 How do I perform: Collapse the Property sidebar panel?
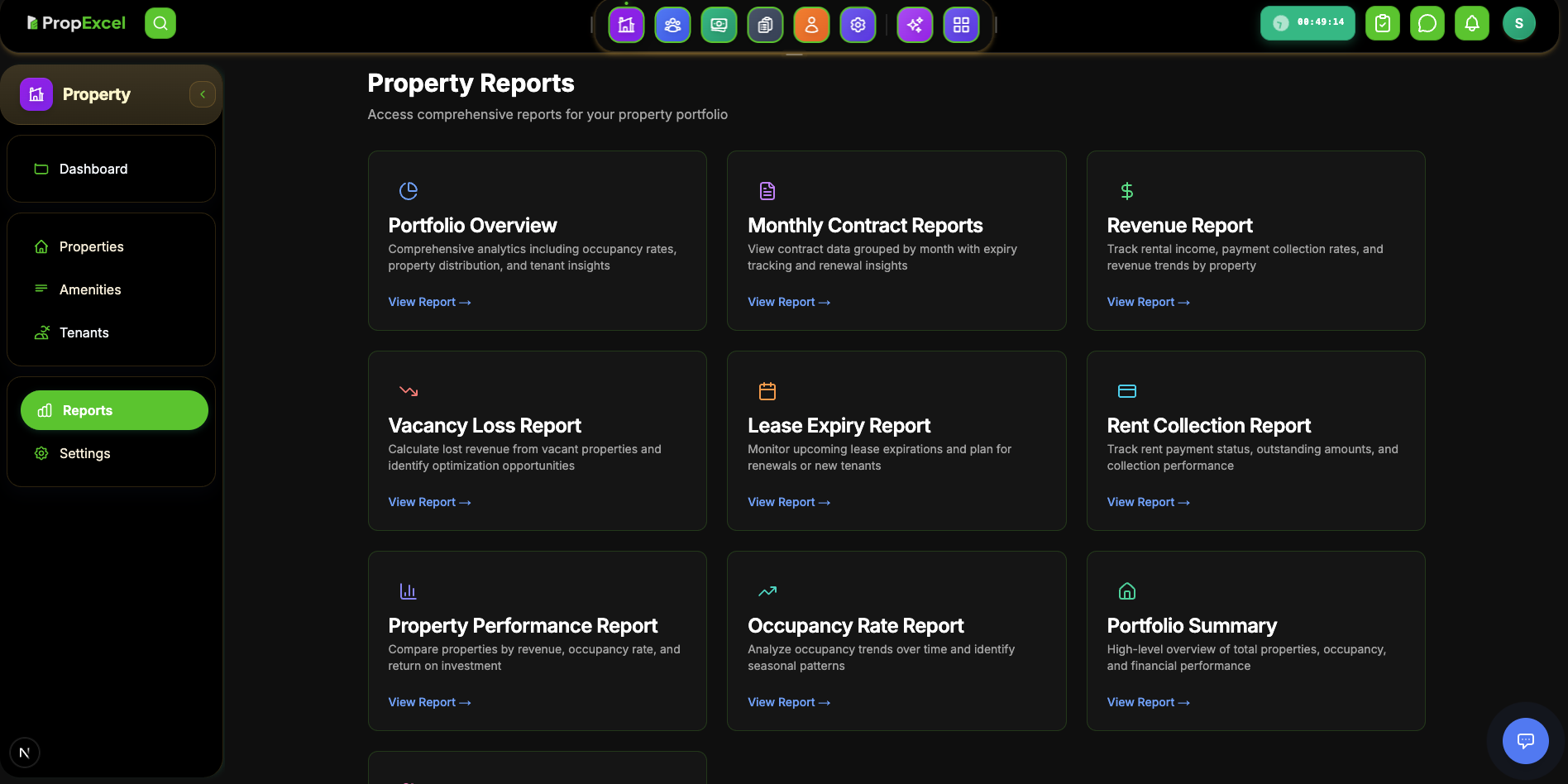click(202, 93)
